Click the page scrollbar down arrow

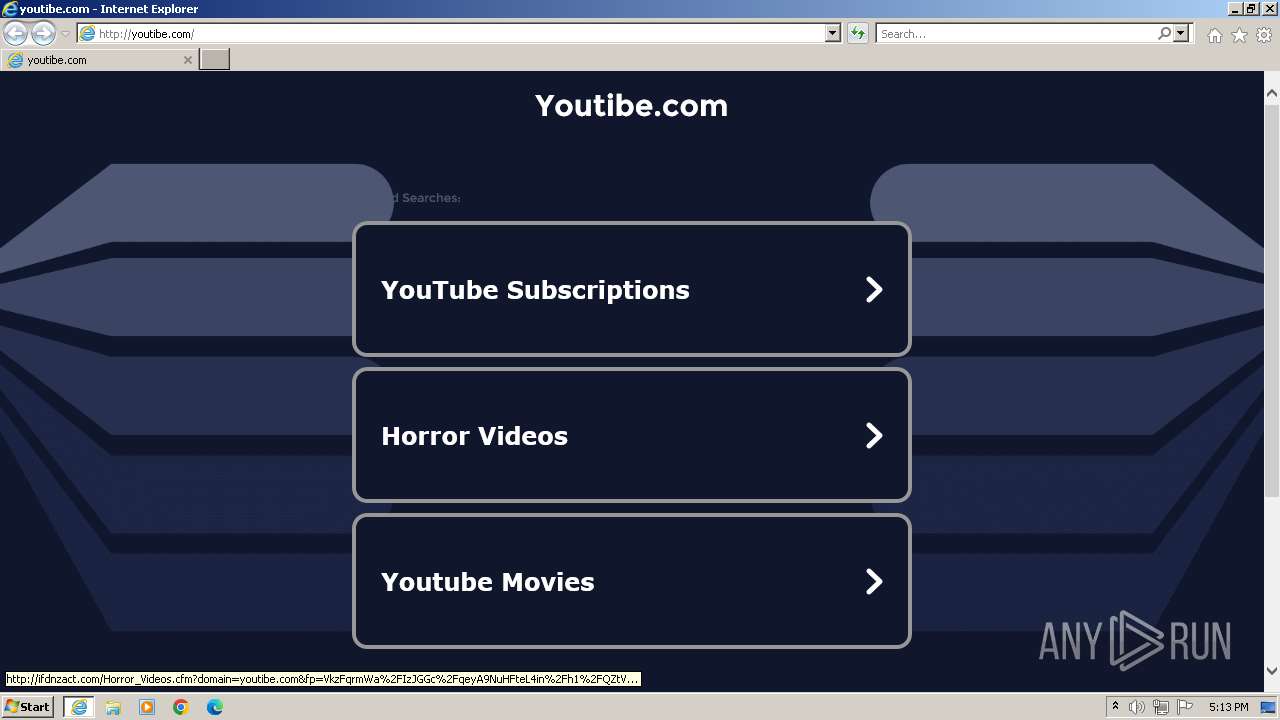[1272, 671]
